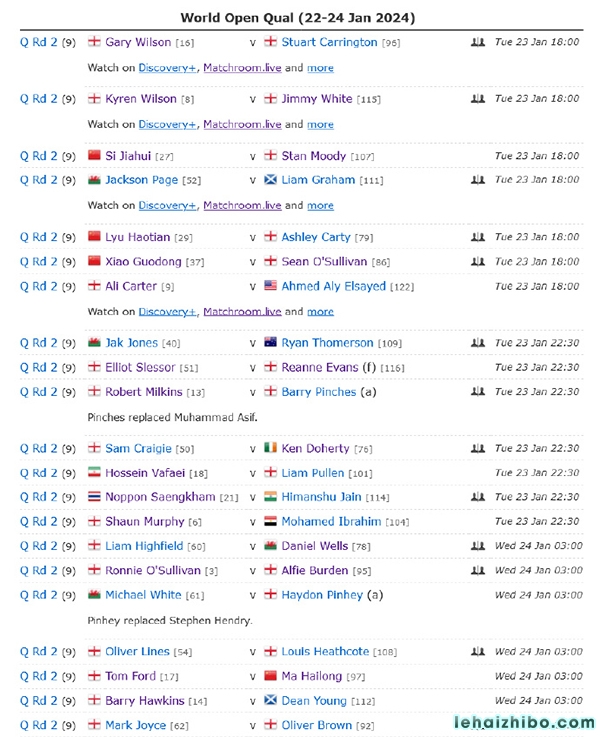Click Q Rd 2 link for Shaun Murphy match
This screenshot has width=600, height=737.
coord(39,522)
